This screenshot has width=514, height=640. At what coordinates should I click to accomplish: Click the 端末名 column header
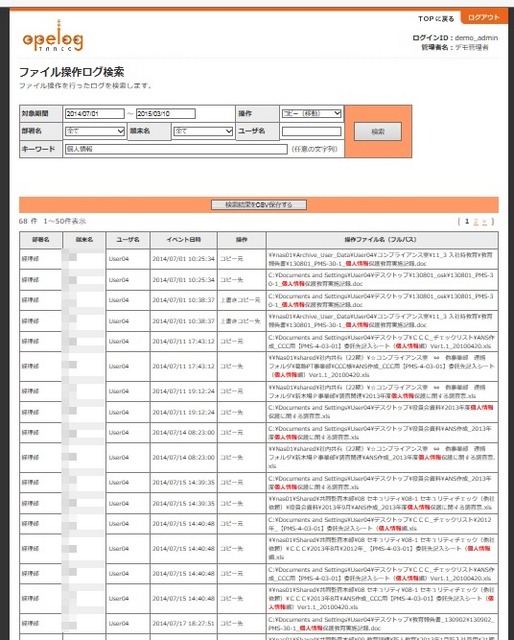coord(84,240)
